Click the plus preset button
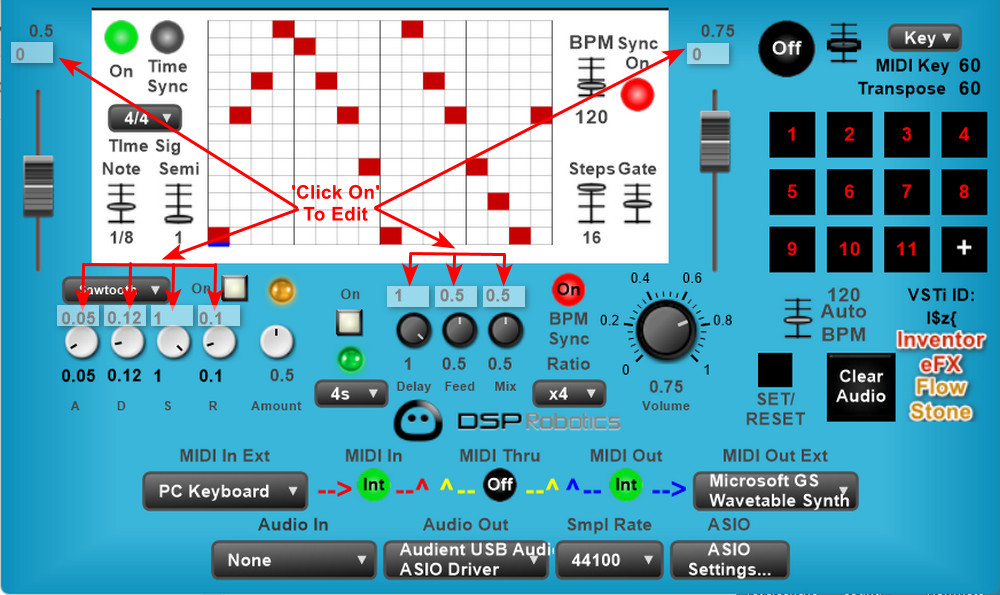Screen dimensions: 1000x595 pyautogui.click(x=964, y=248)
